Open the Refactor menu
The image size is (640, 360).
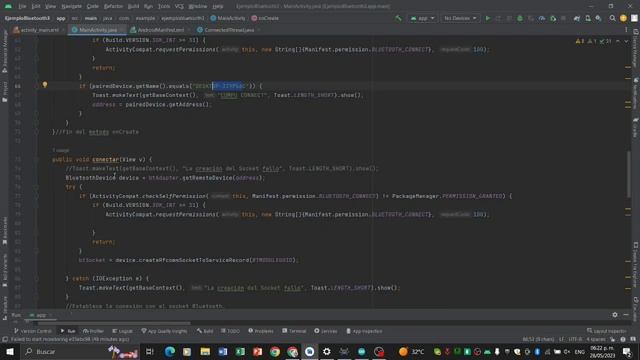coord(113,6)
